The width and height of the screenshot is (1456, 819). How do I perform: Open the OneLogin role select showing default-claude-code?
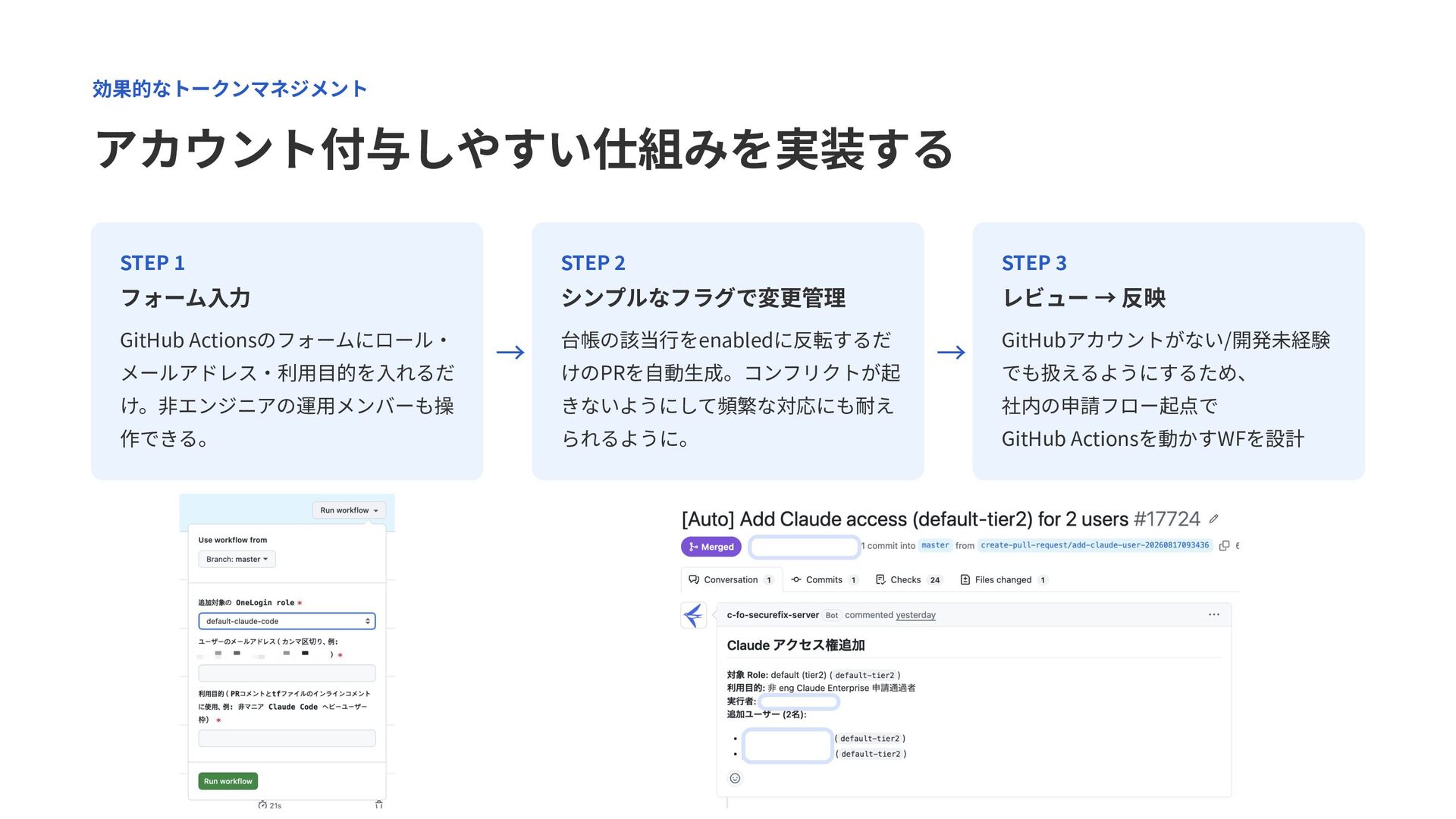coord(287,621)
